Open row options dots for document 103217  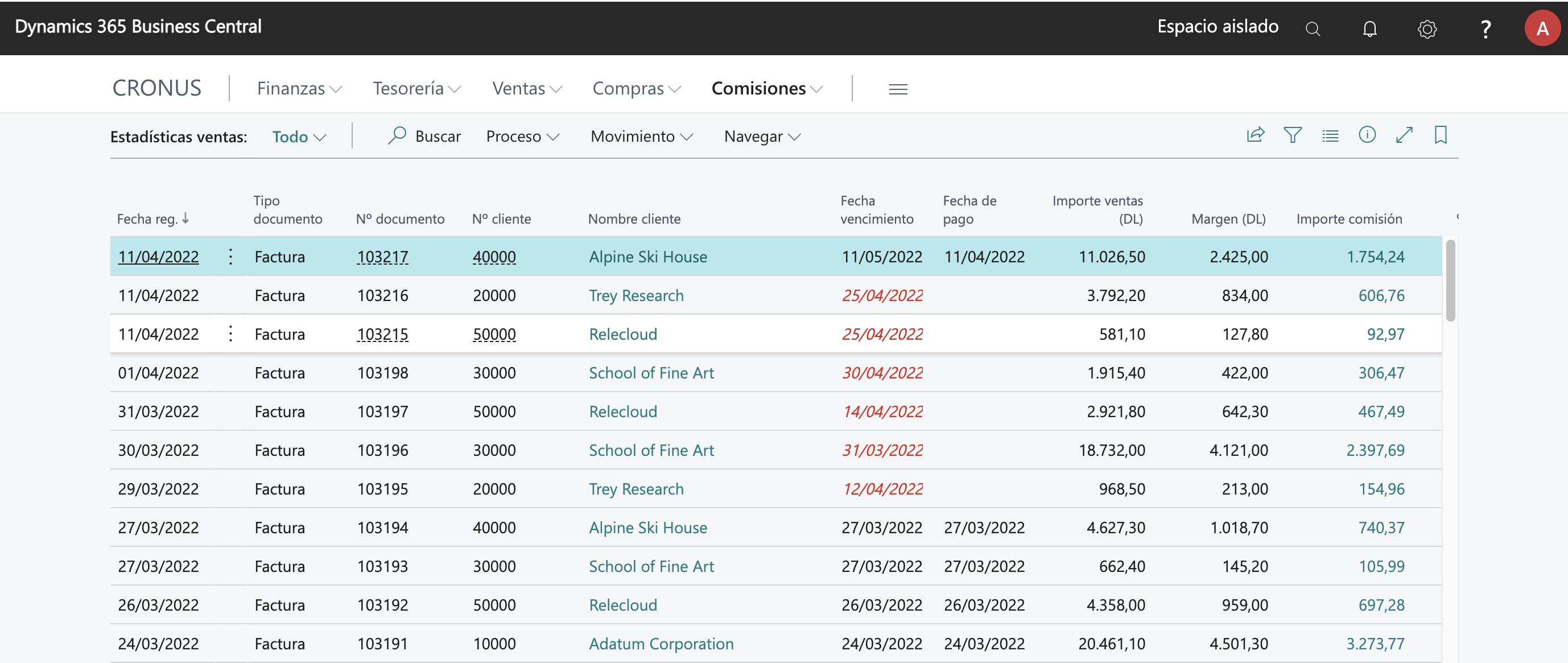pyautogui.click(x=230, y=256)
